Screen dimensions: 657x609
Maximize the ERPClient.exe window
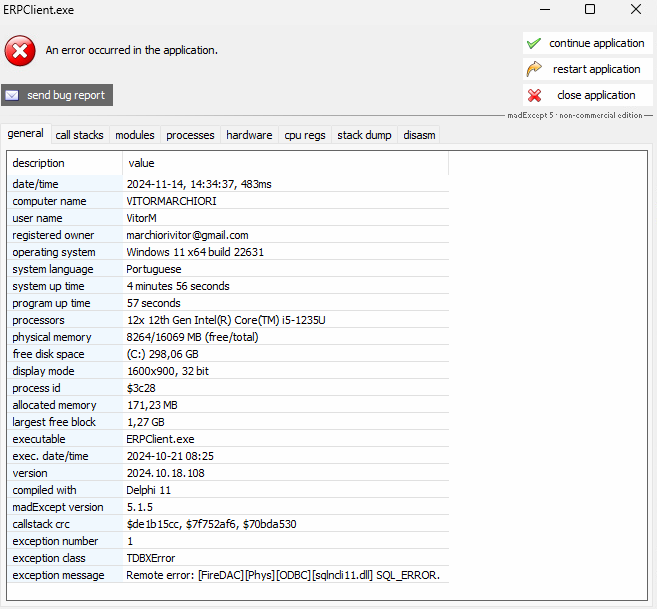(x=590, y=10)
